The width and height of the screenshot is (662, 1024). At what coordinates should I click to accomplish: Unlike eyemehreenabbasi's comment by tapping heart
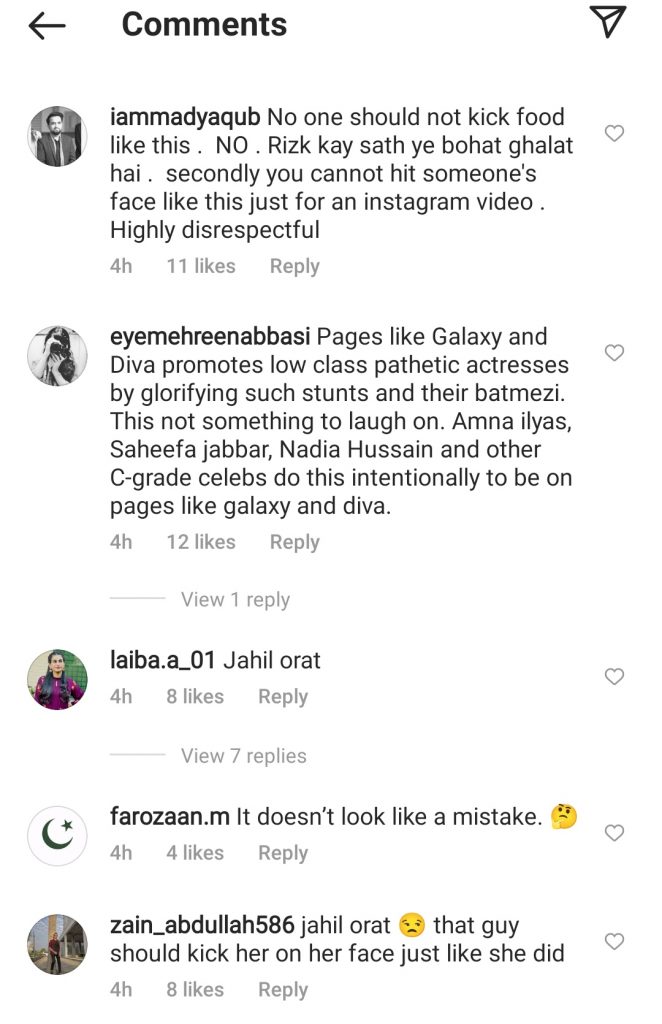(x=613, y=352)
